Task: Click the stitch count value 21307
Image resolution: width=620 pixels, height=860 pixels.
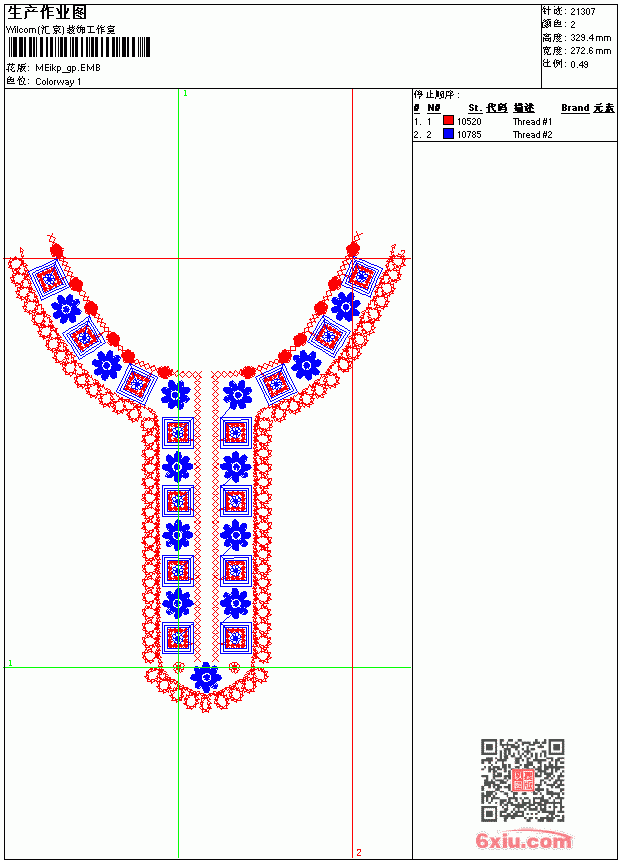Action: click(x=583, y=12)
